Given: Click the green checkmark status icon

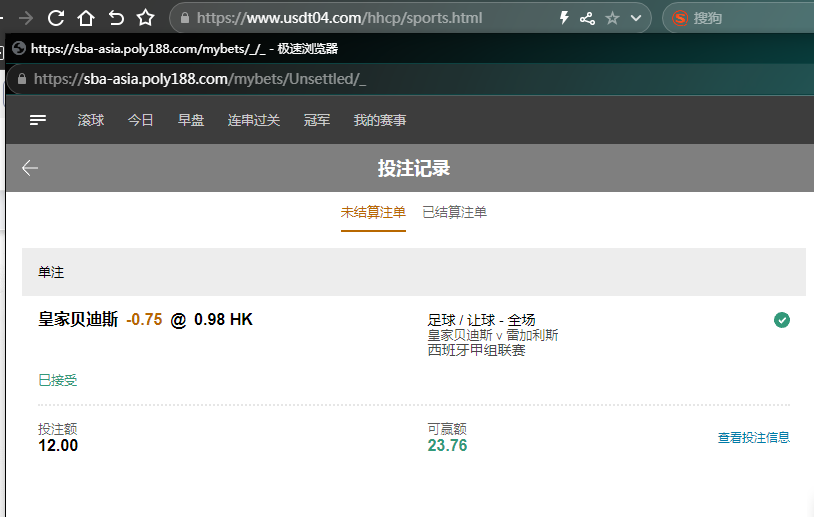Looking at the screenshot, I should (782, 320).
